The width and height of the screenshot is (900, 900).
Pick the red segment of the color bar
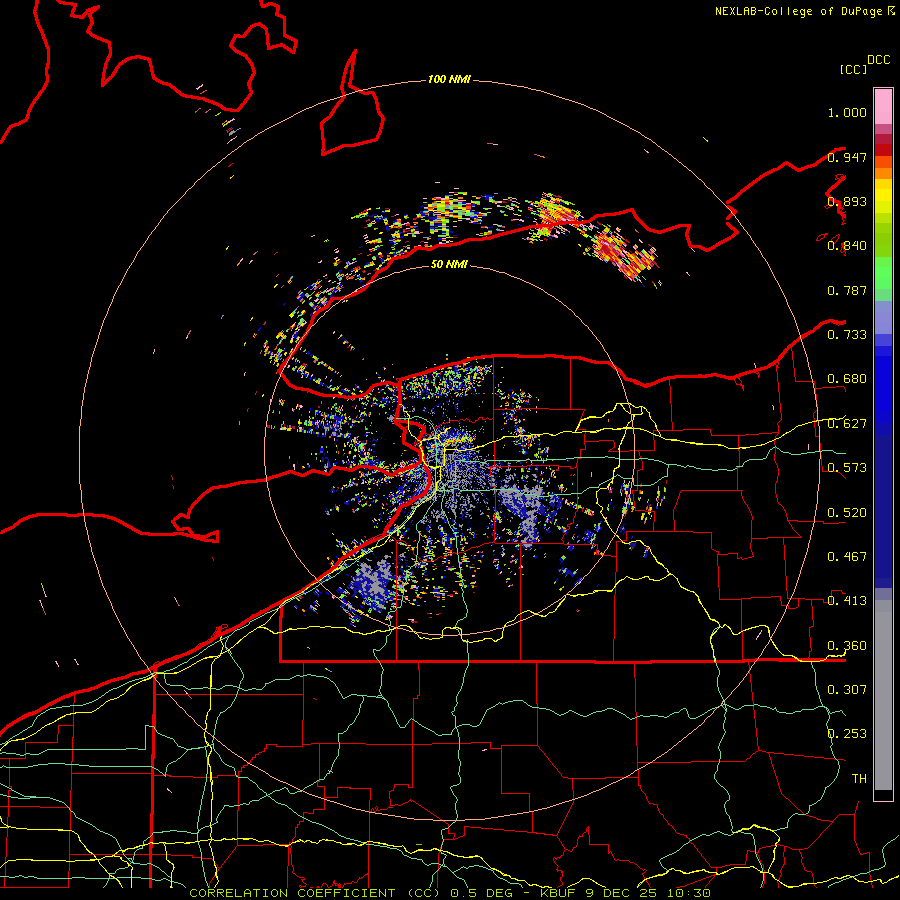coord(883,150)
